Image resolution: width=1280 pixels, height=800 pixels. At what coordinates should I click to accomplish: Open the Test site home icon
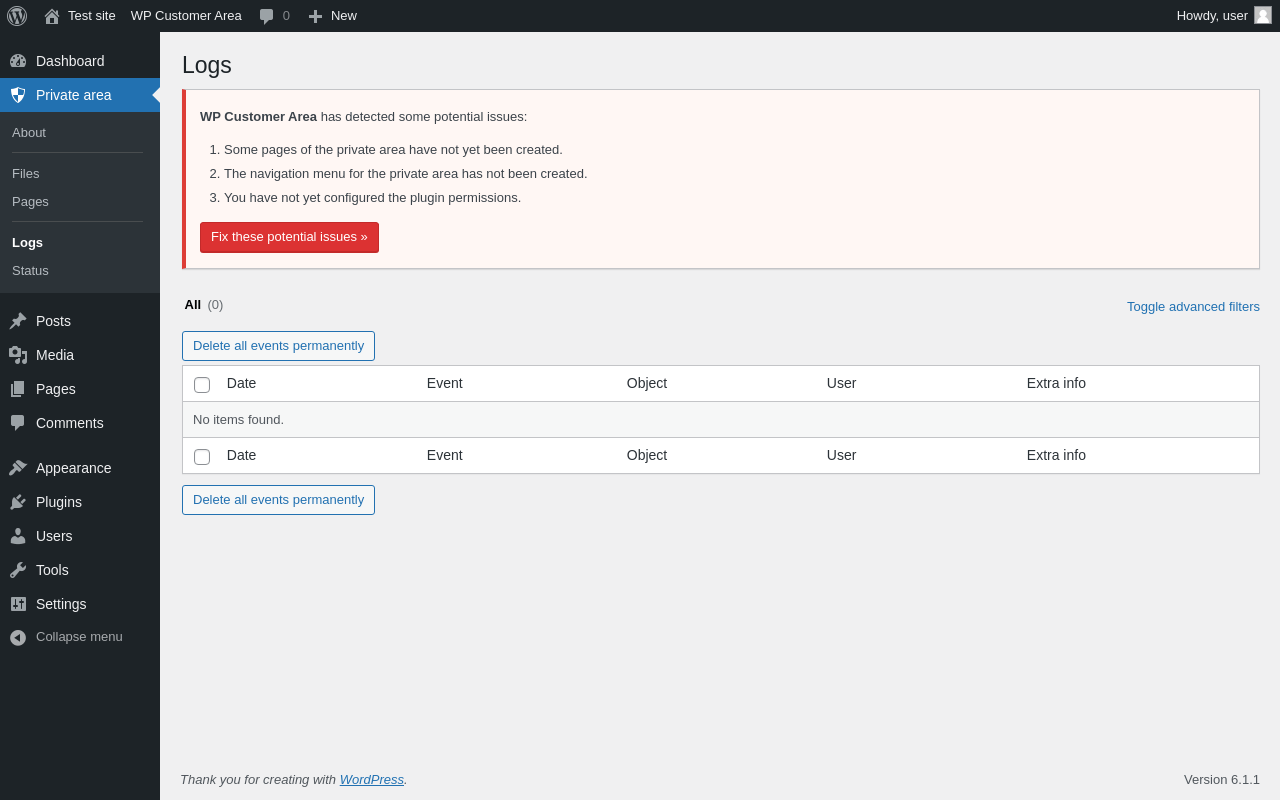pyautogui.click(x=52, y=16)
